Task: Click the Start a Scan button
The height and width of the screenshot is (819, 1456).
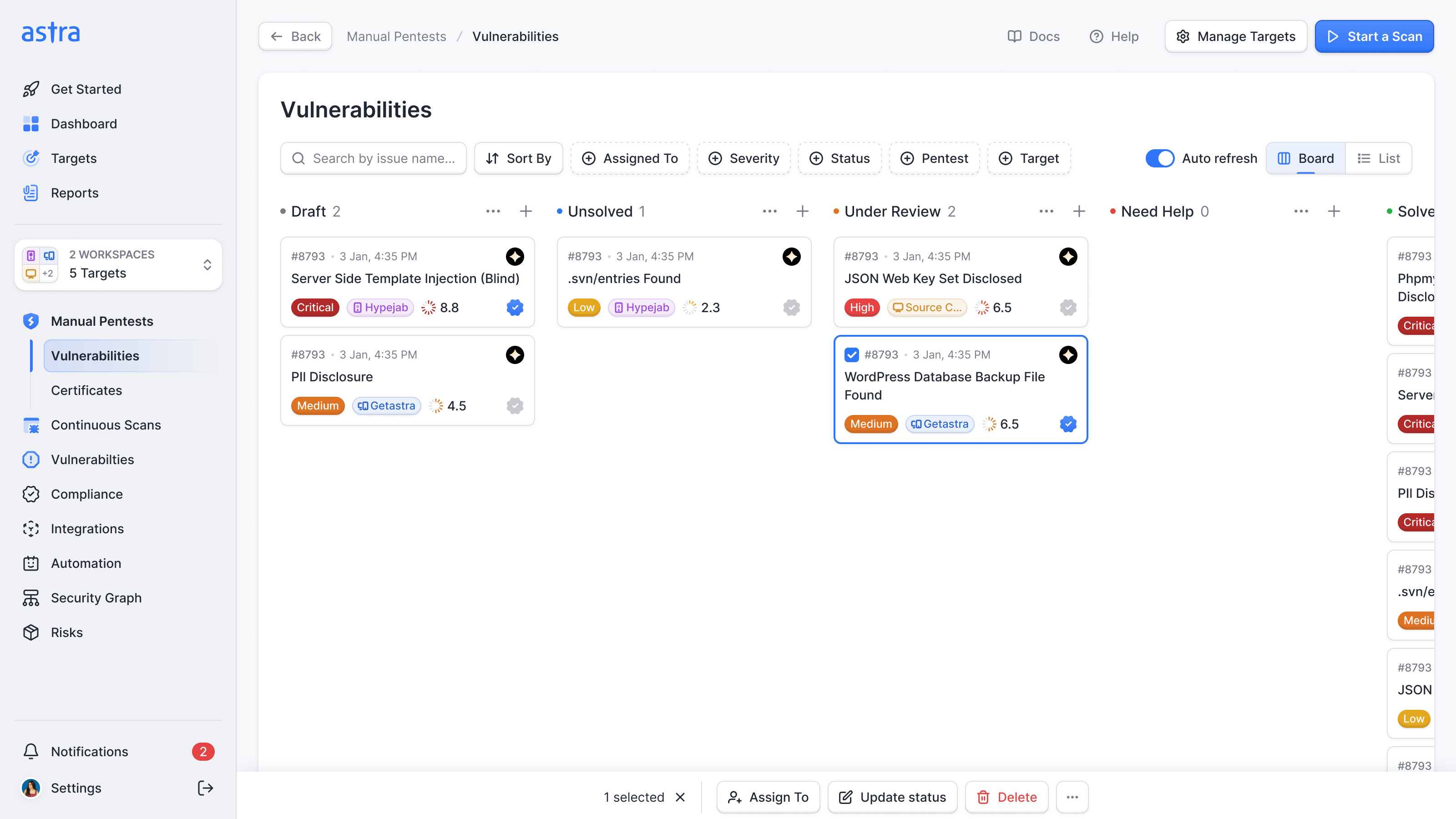Action: tap(1374, 36)
